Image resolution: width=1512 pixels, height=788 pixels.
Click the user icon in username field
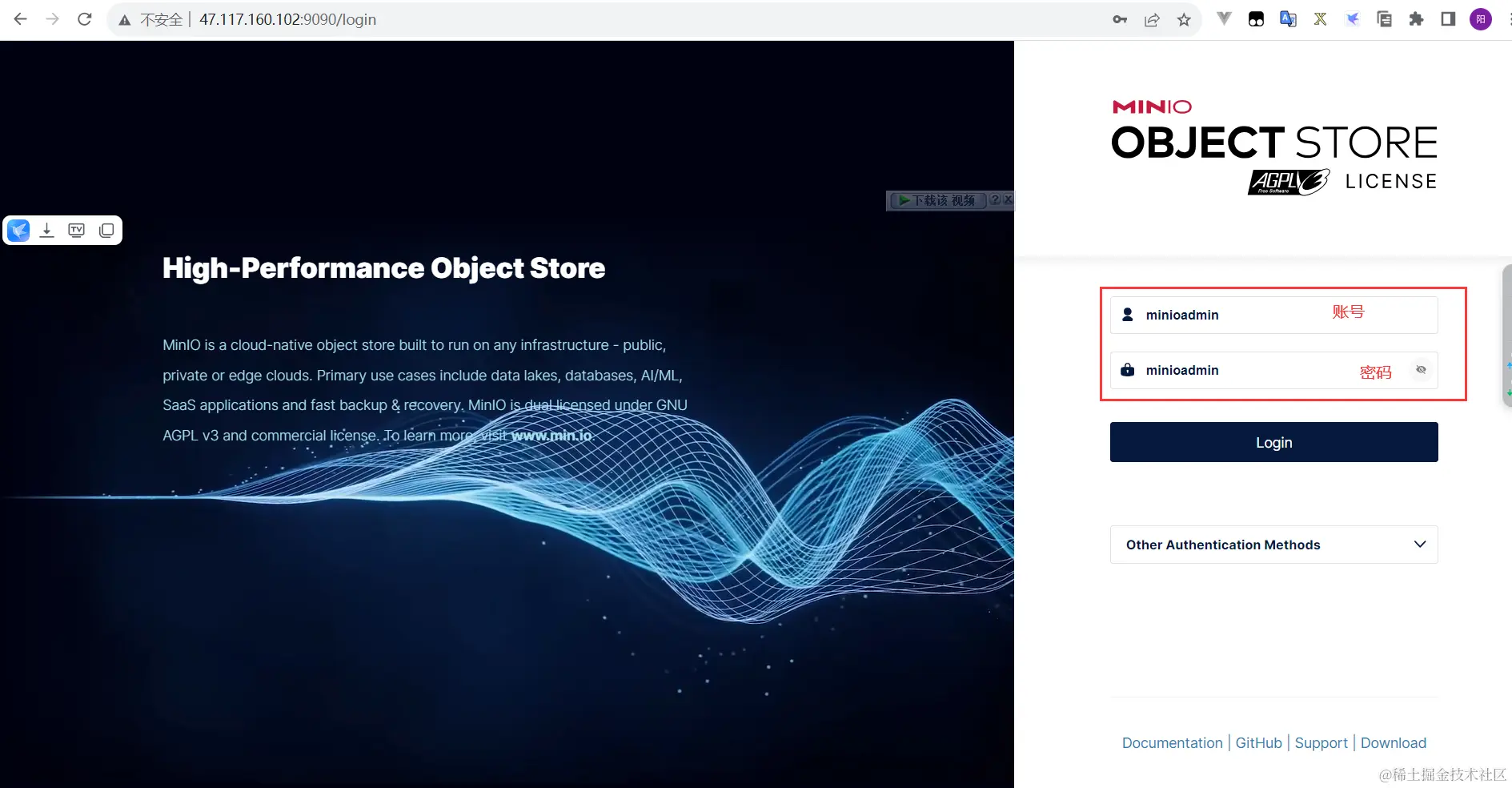[x=1128, y=315]
